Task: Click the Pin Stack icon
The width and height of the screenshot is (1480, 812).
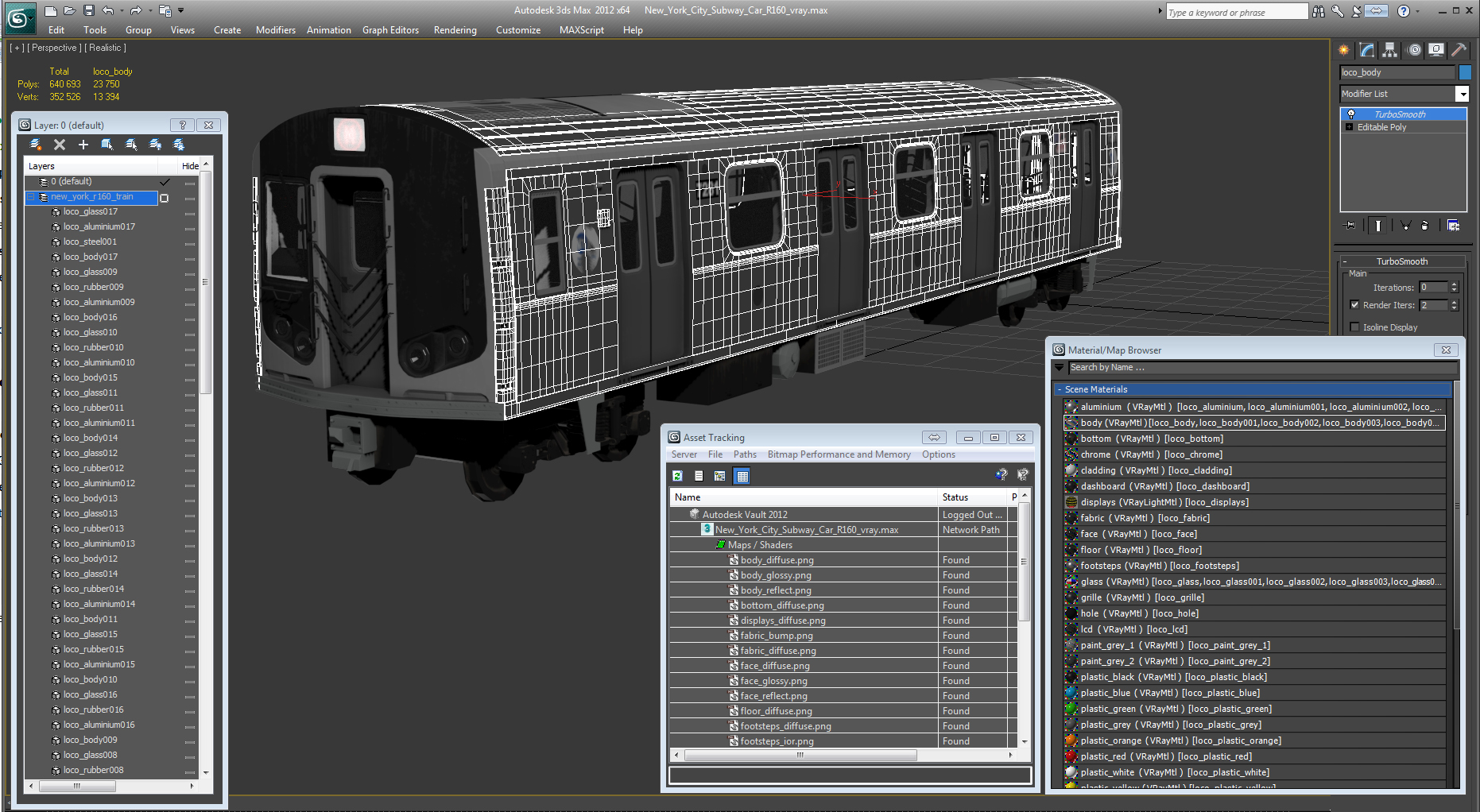Action: (x=1350, y=226)
